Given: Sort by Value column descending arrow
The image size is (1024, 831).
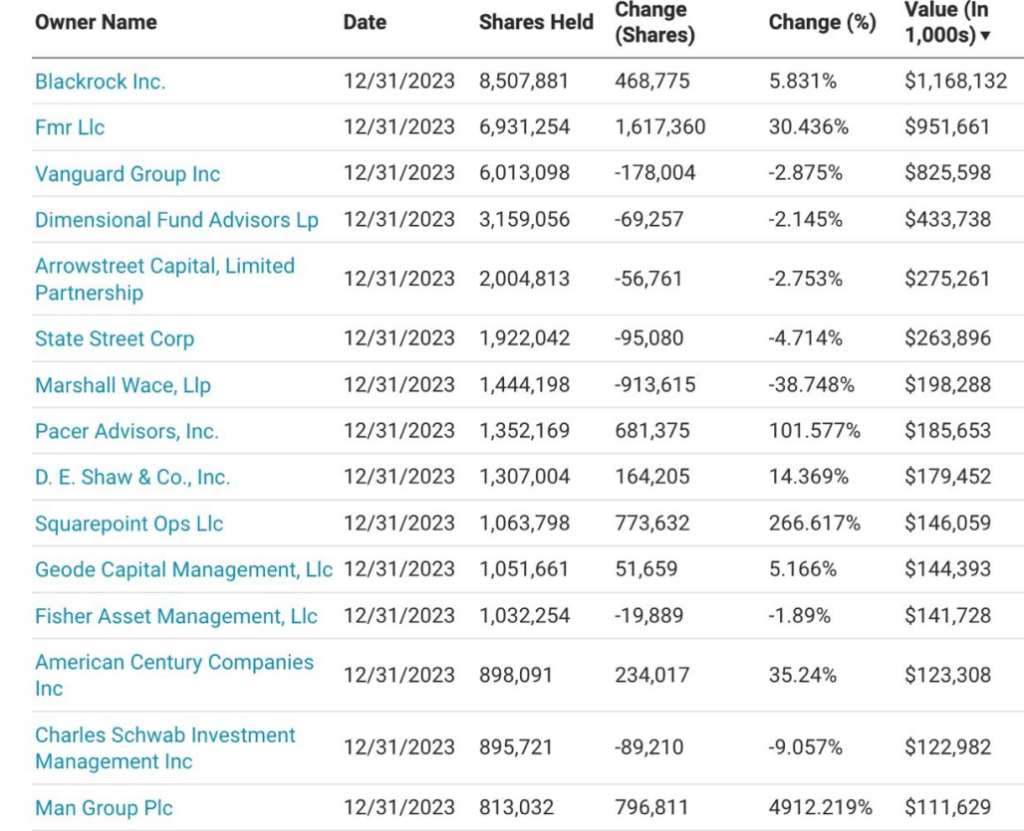Looking at the screenshot, I should point(986,36).
